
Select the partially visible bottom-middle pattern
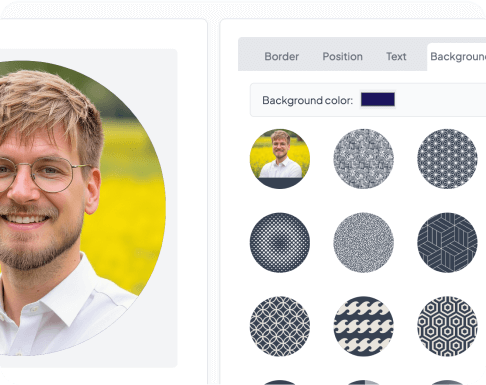click(x=363, y=382)
